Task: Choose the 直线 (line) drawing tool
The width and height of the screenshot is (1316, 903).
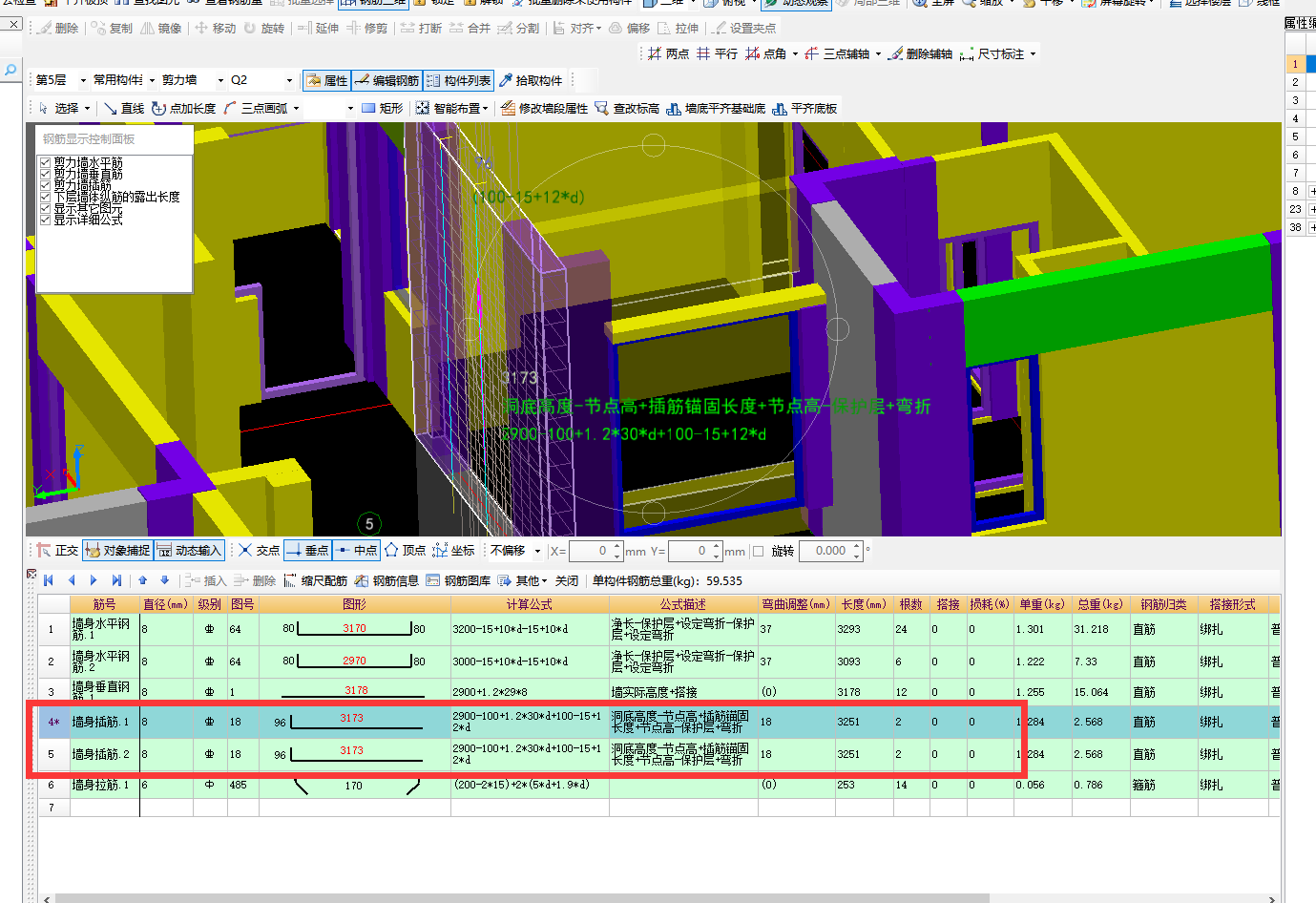Action: point(124,109)
